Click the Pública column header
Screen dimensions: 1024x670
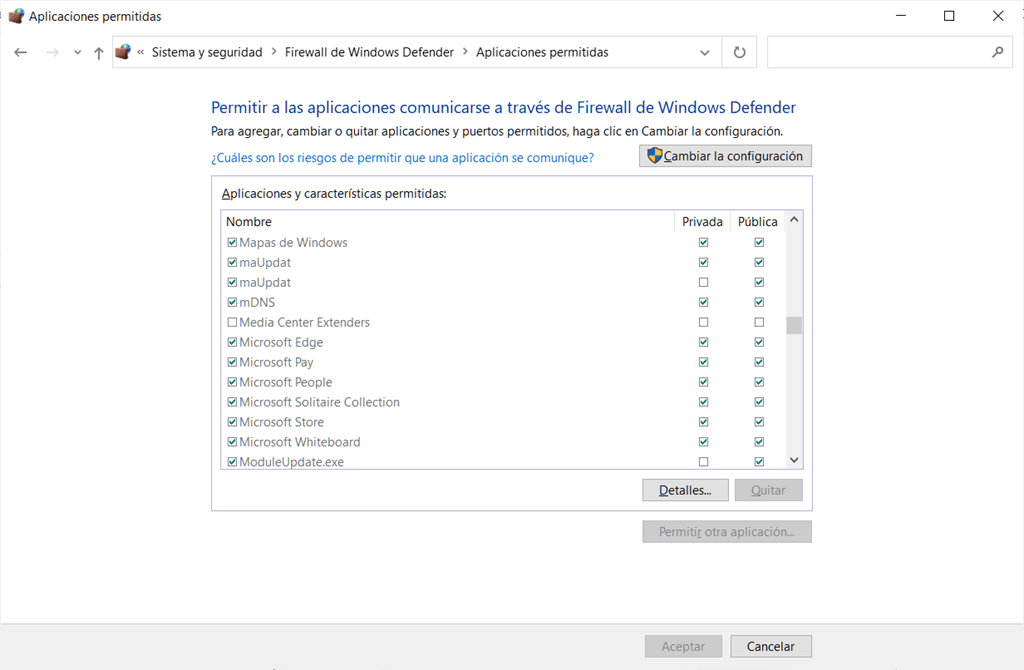pyautogui.click(x=758, y=221)
